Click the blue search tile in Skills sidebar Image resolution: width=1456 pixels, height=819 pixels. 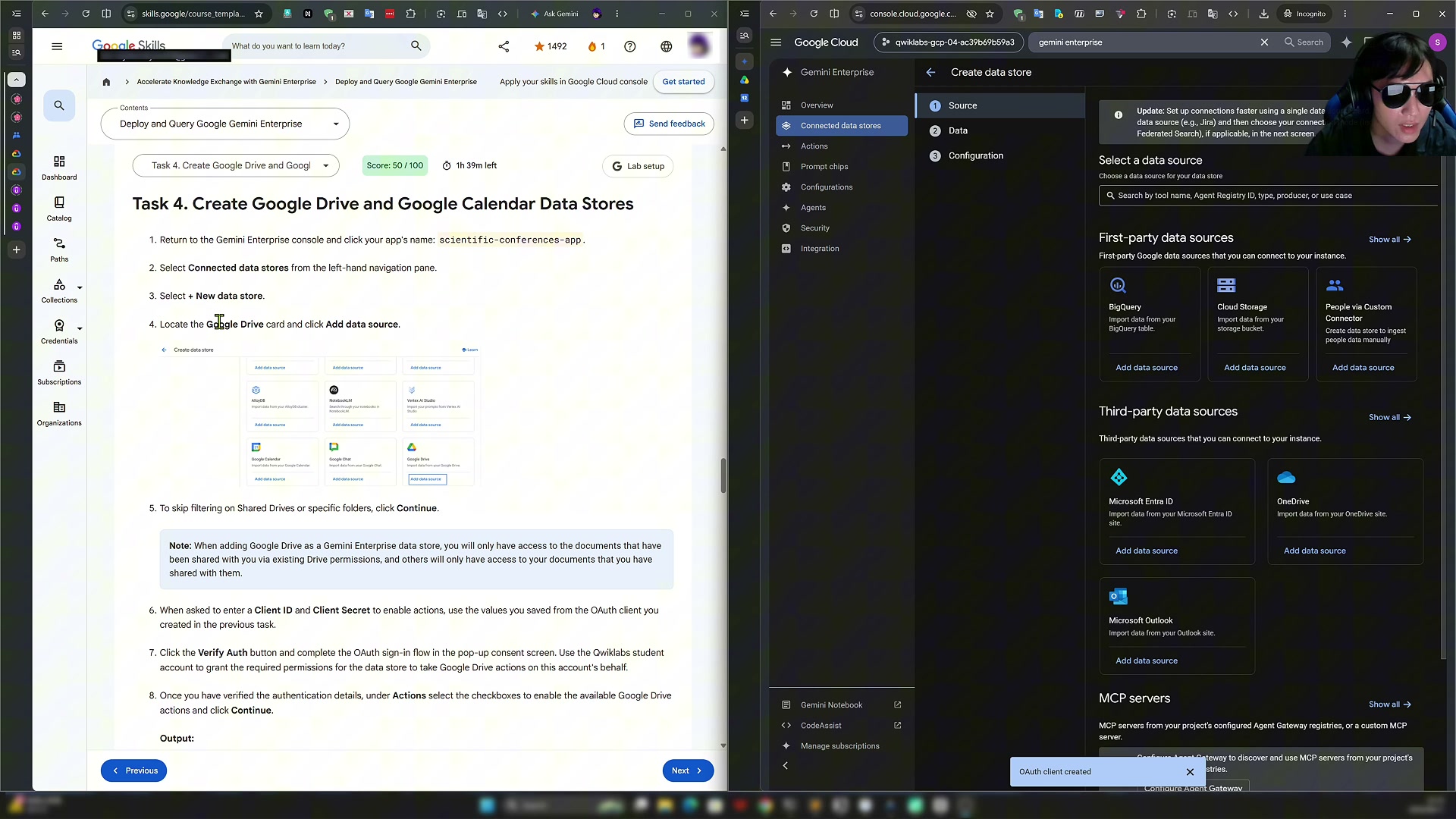[59, 105]
